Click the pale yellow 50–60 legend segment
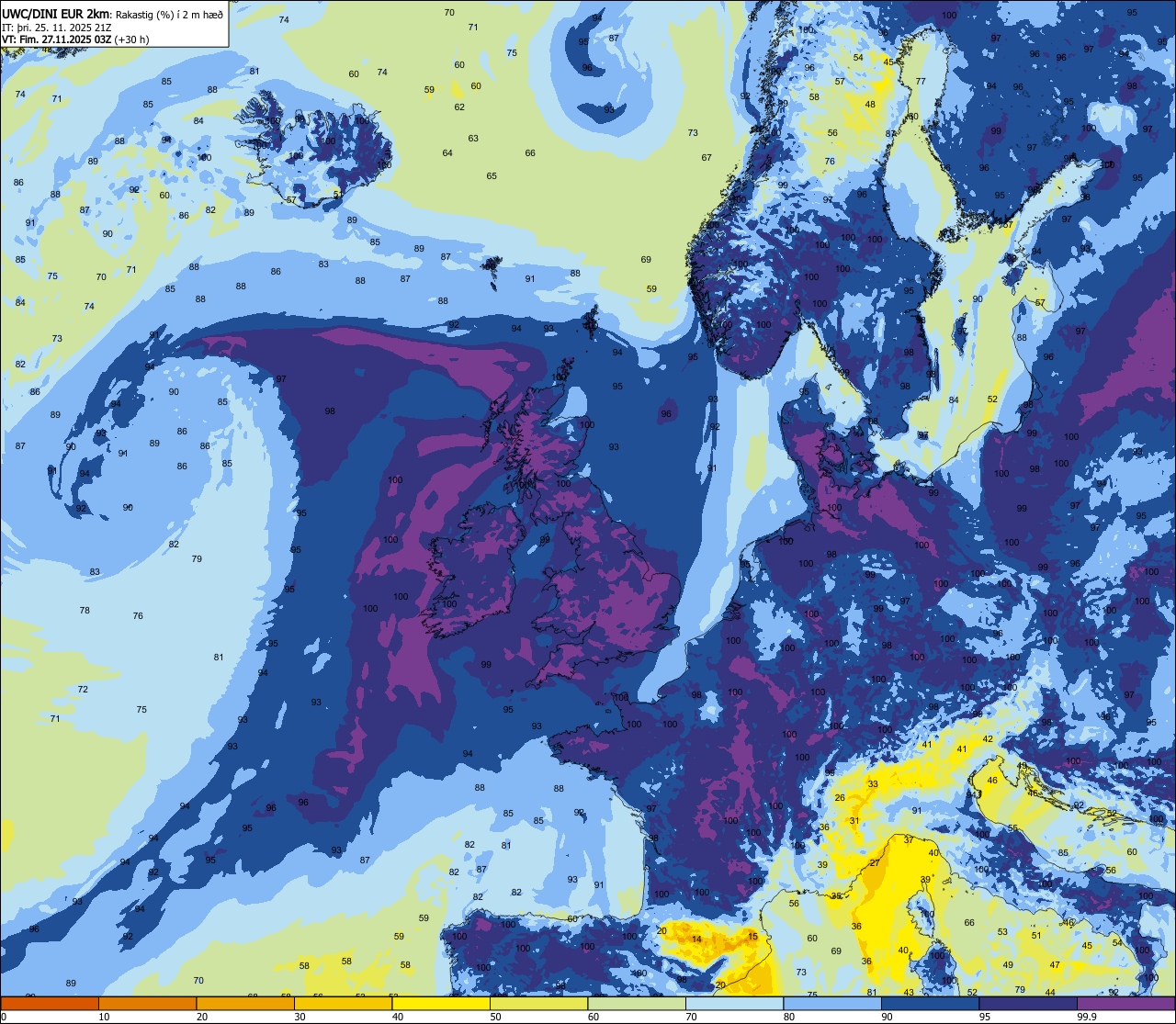Image resolution: width=1176 pixels, height=1024 pixels. pyautogui.click(x=539, y=1003)
